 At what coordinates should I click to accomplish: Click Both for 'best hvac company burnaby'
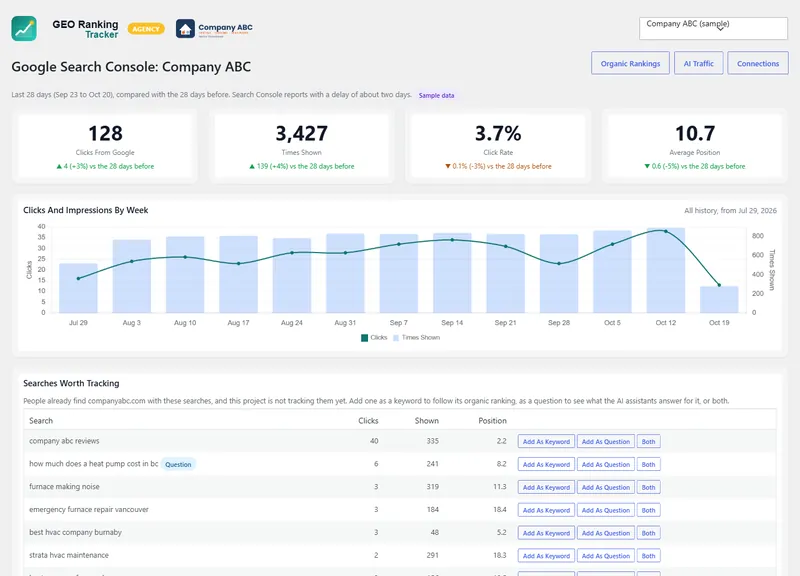[648, 533]
